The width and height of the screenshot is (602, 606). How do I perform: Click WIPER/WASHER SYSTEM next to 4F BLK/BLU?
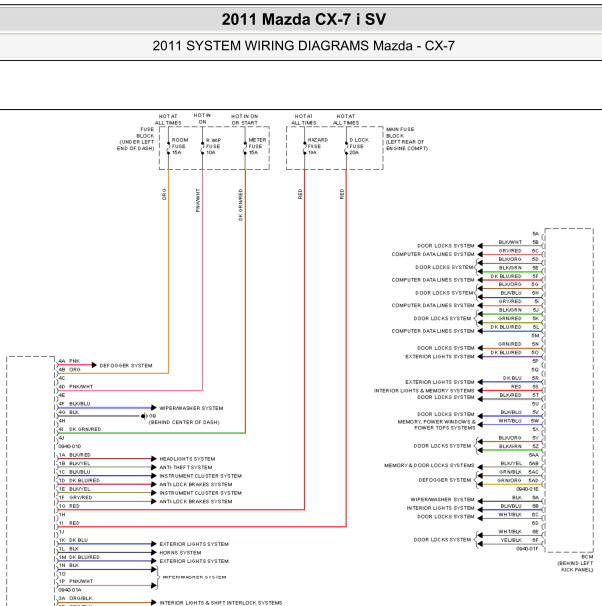click(x=191, y=408)
